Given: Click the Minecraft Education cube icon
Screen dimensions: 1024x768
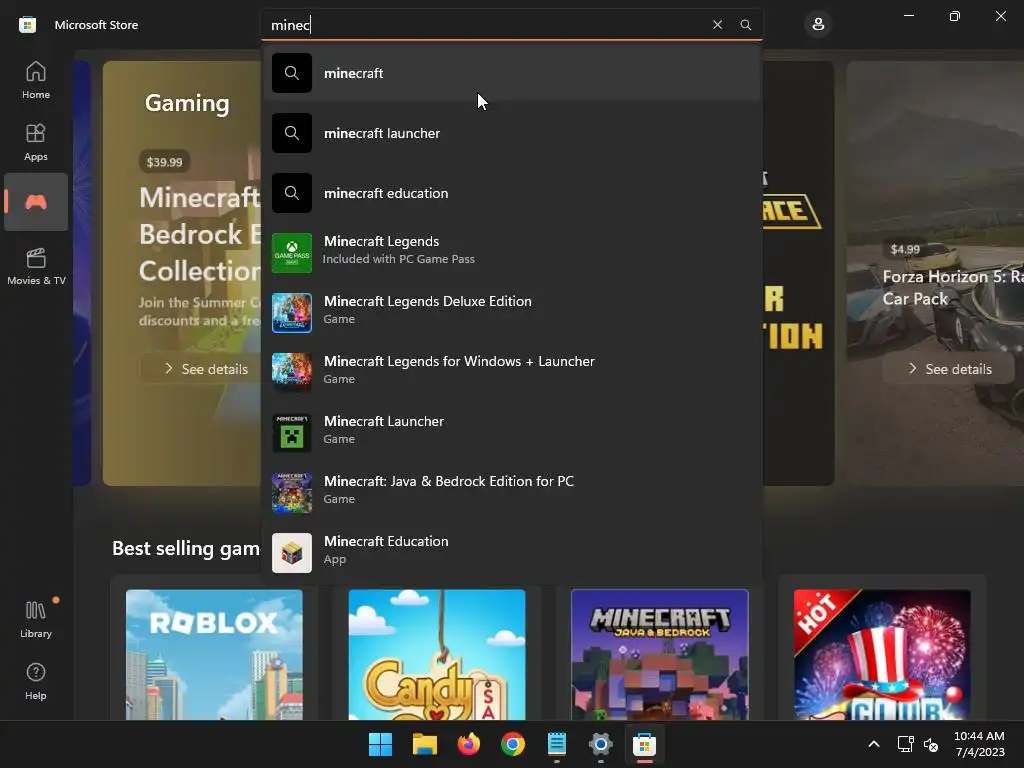Looking at the screenshot, I should 292,552.
